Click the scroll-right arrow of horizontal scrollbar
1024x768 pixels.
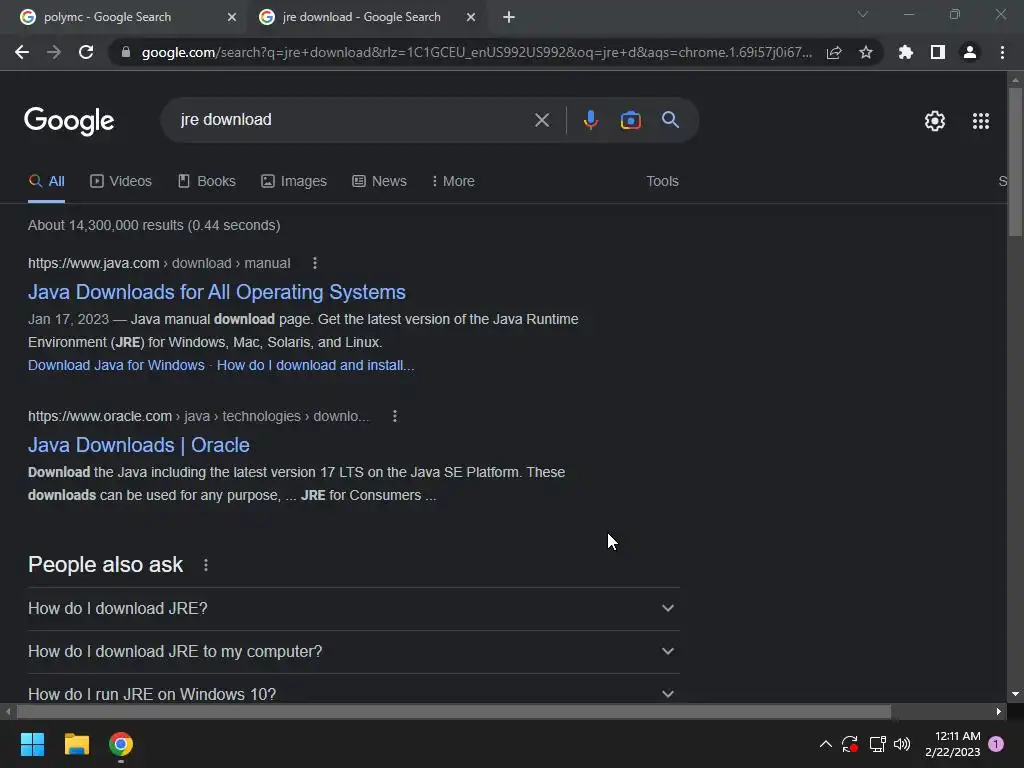[x=999, y=711]
